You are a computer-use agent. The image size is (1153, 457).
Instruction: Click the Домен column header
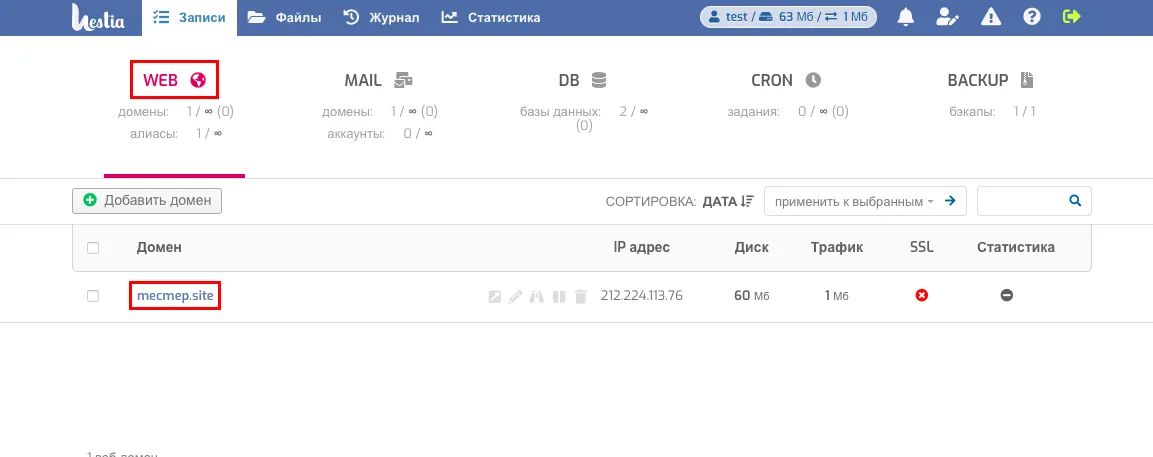point(159,247)
